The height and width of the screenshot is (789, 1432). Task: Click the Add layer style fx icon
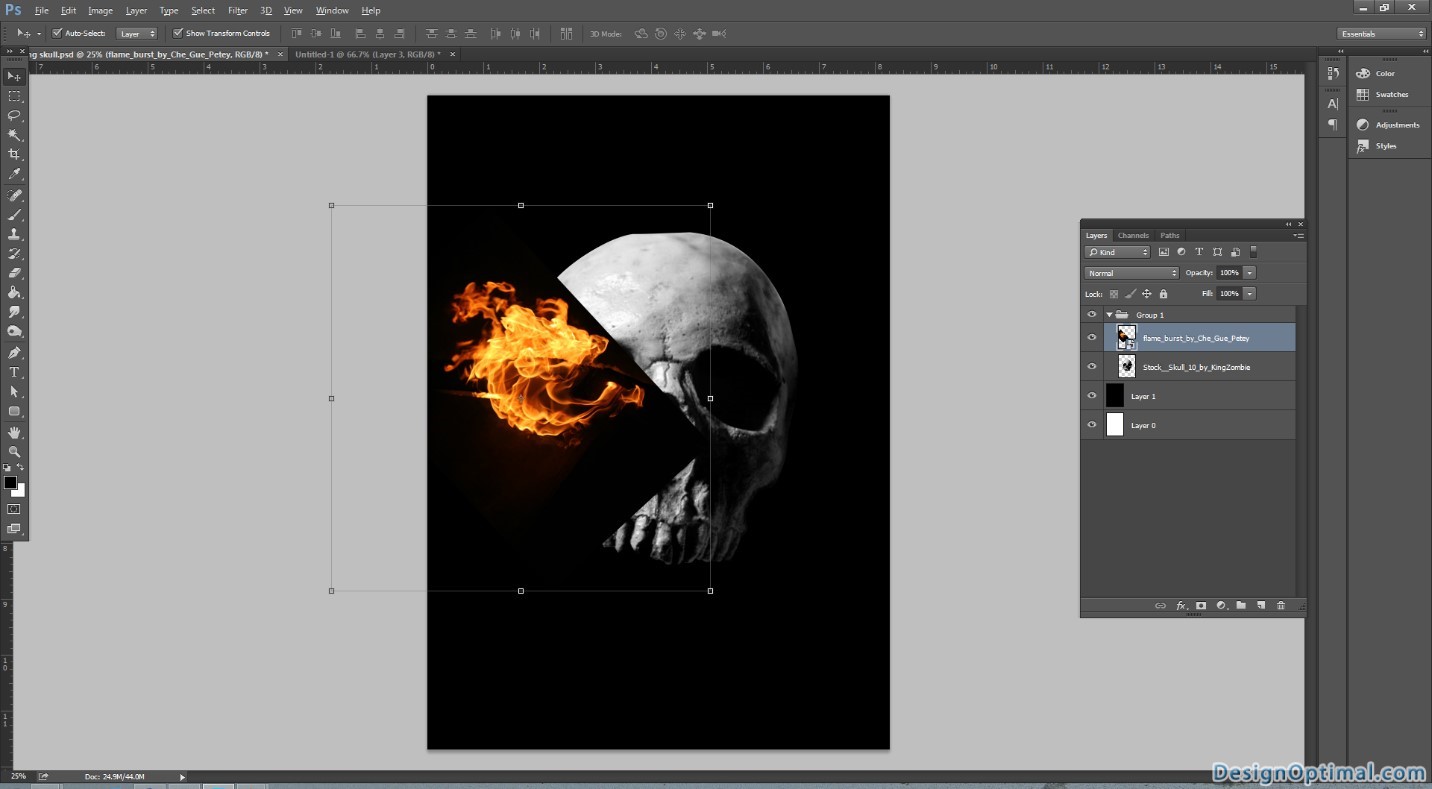click(x=1181, y=605)
